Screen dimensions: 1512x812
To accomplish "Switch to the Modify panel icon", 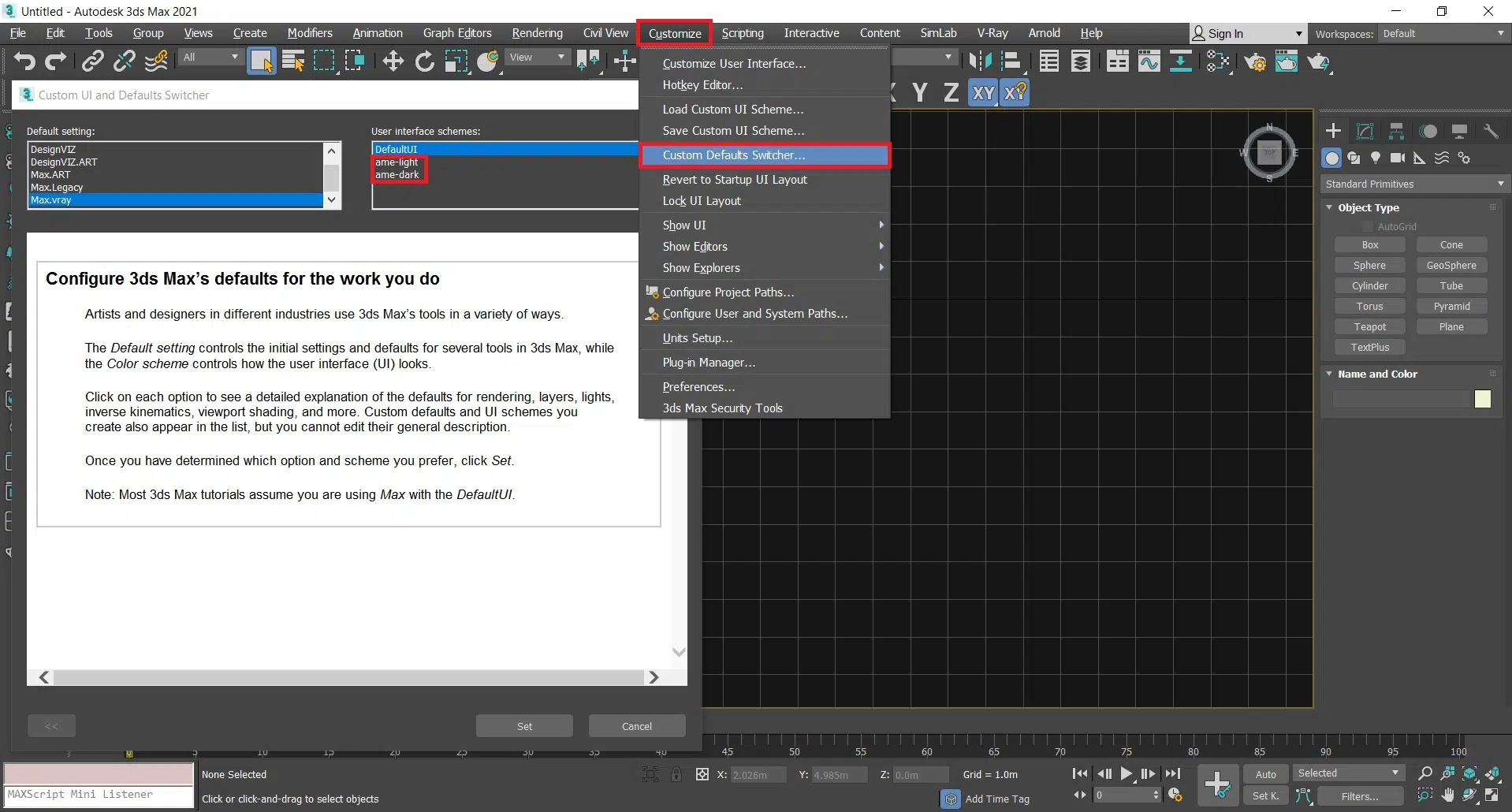I will [x=1365, y=132].
